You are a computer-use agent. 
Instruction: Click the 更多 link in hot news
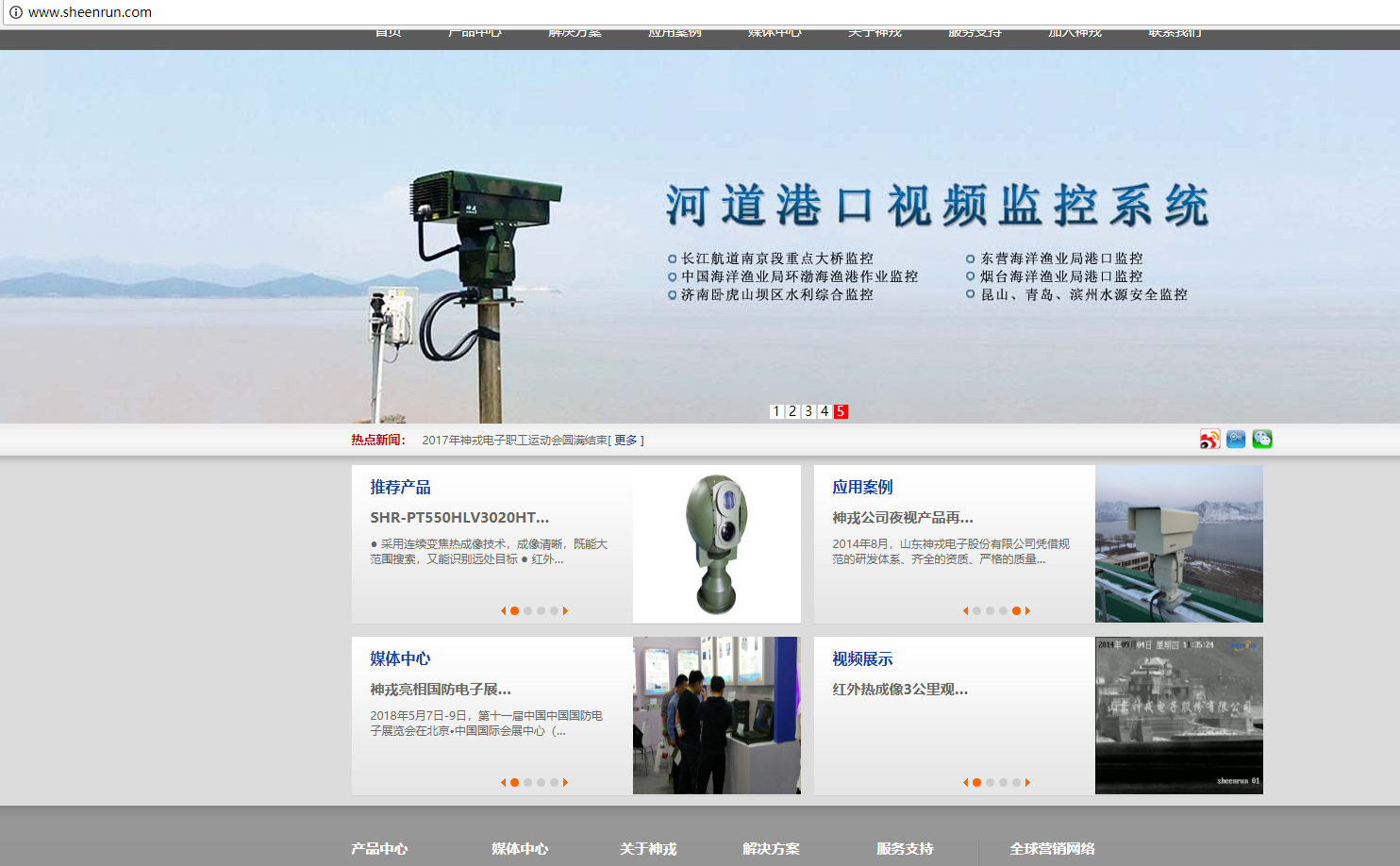point(626,441)
